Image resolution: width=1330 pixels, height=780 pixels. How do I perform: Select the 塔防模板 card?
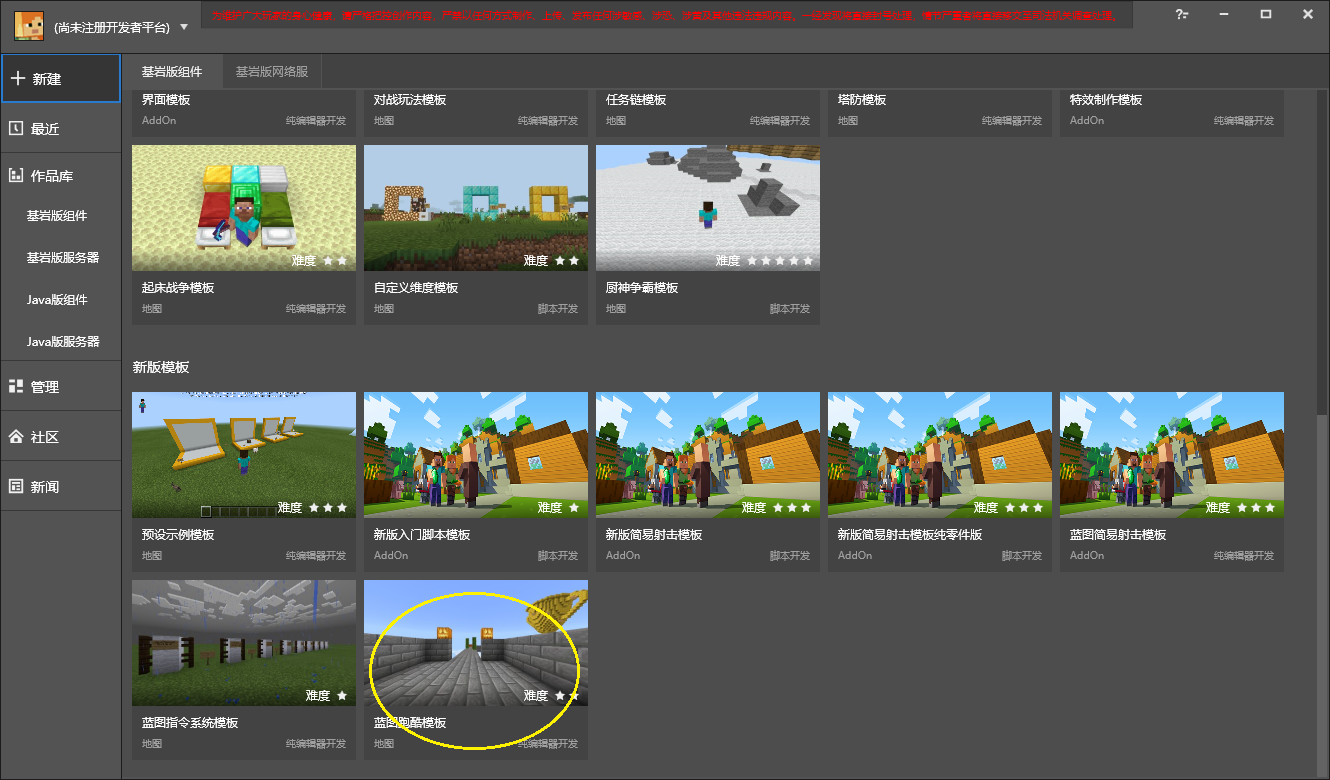(940, 112)
